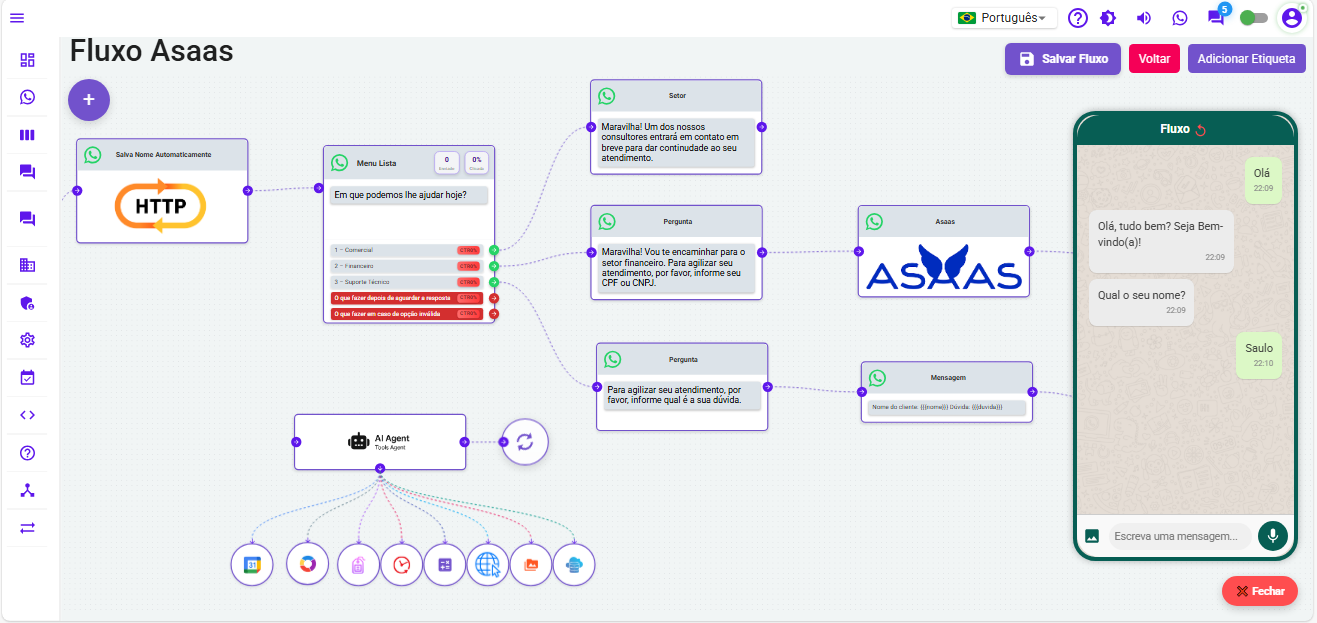
Task: Expand the purple plus add-node button
Action: [89, 99]
